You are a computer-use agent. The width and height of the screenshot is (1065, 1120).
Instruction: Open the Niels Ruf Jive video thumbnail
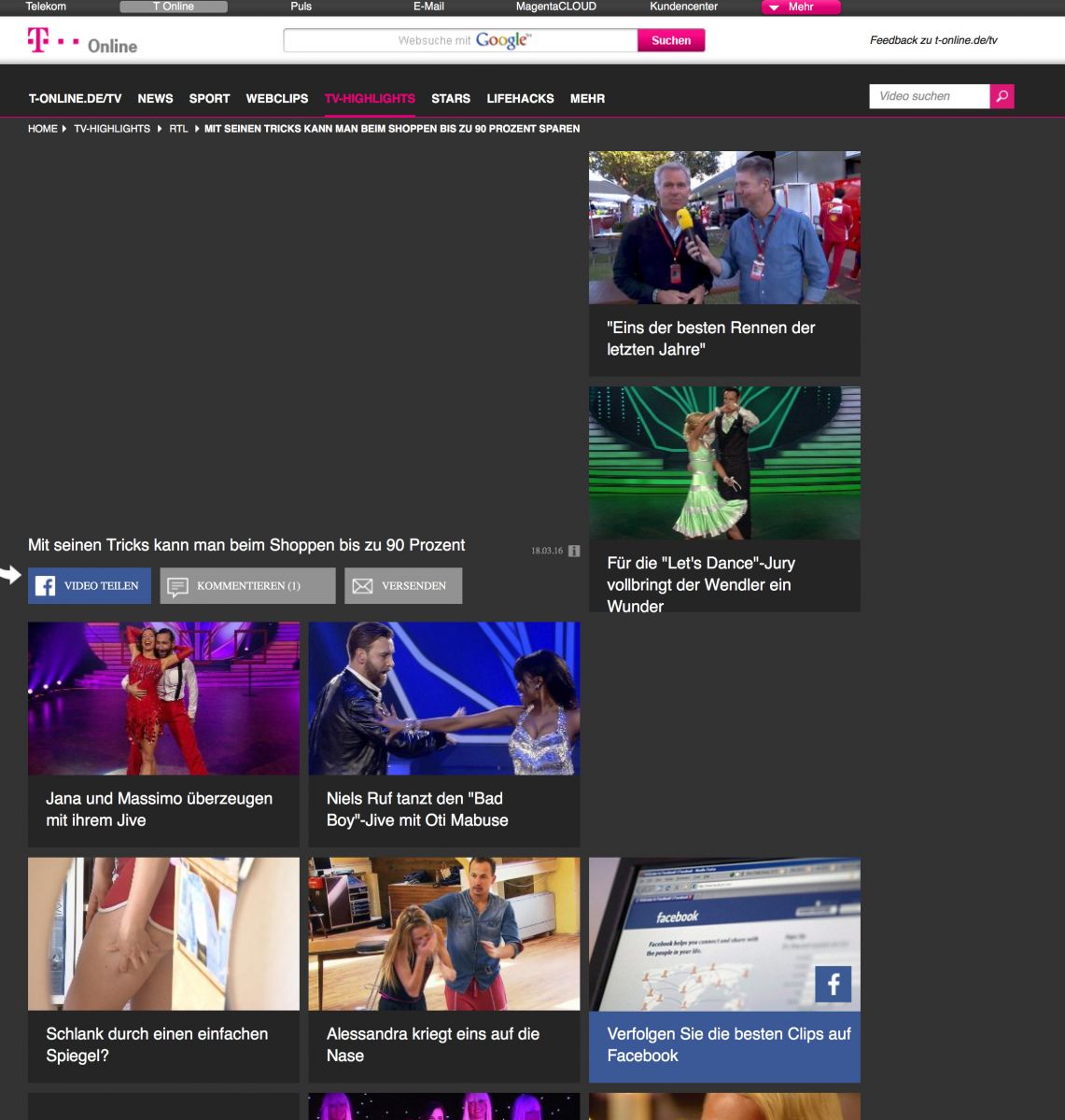444,698
